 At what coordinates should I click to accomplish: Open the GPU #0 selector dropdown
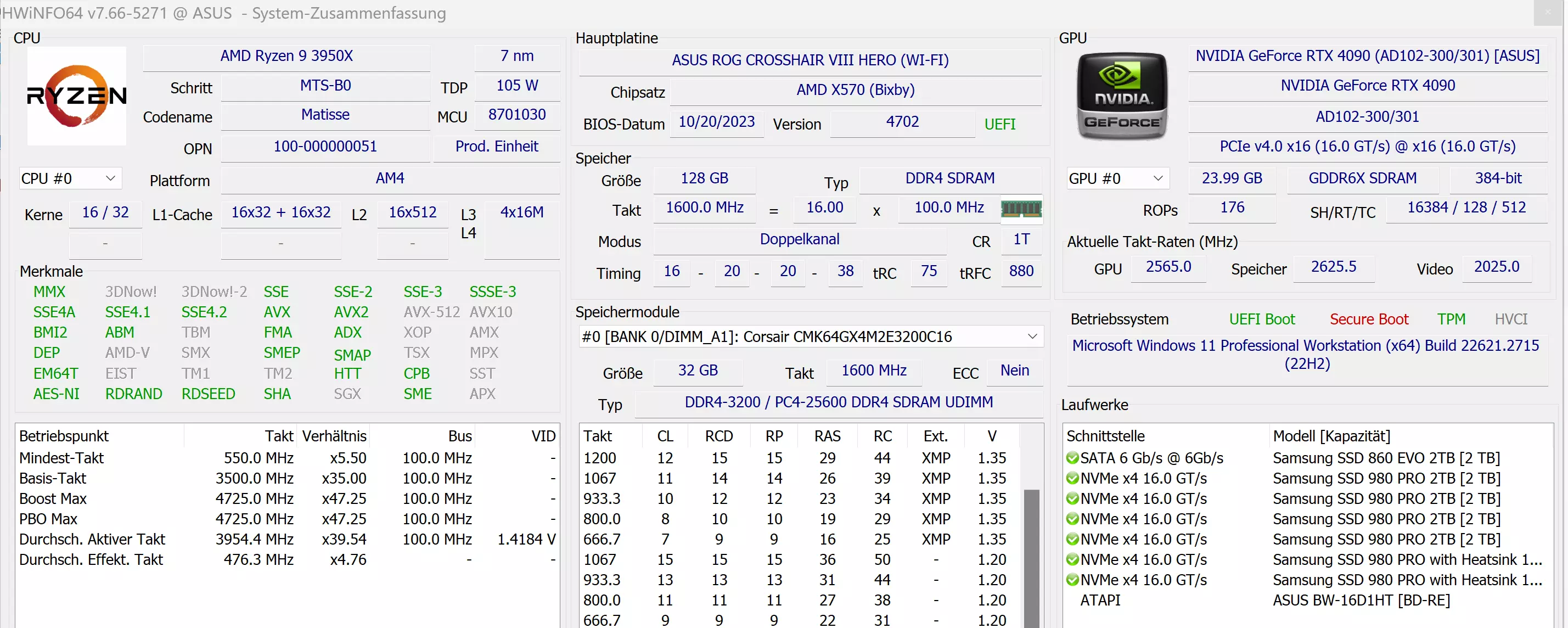click(1117, 178)
